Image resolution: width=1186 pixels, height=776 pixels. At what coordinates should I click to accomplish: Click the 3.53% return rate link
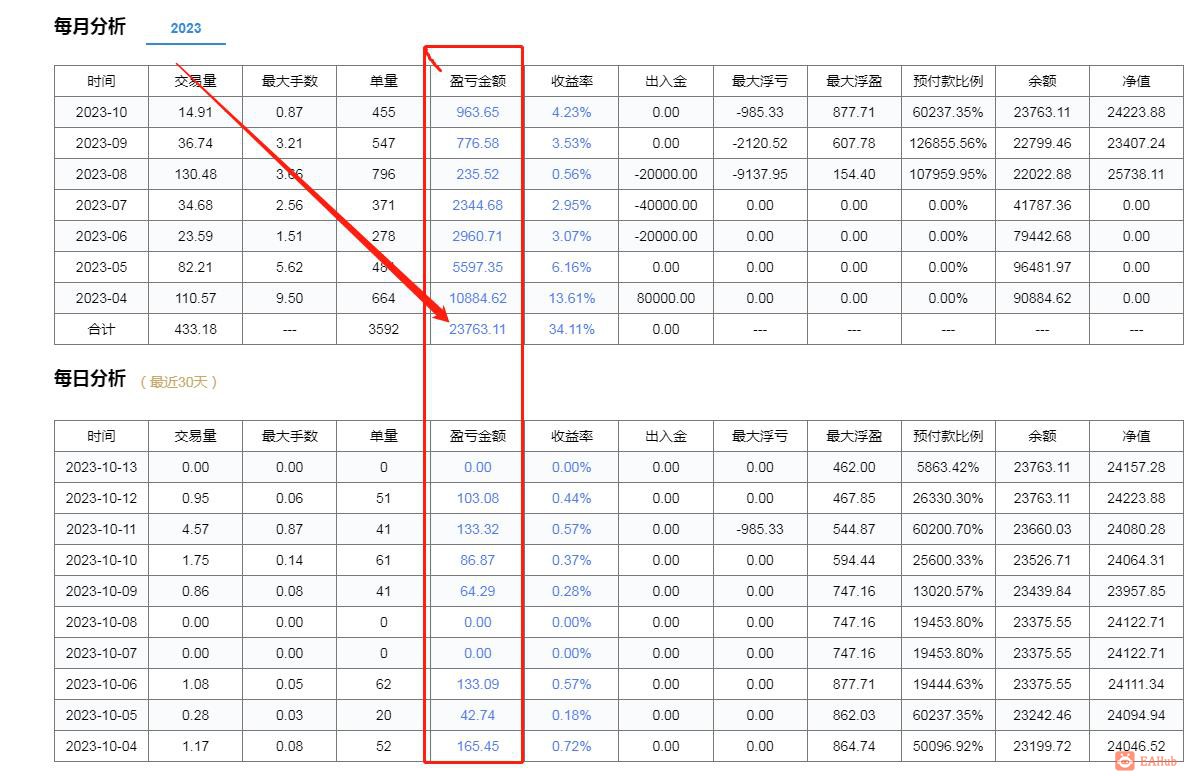click(571, 143)
